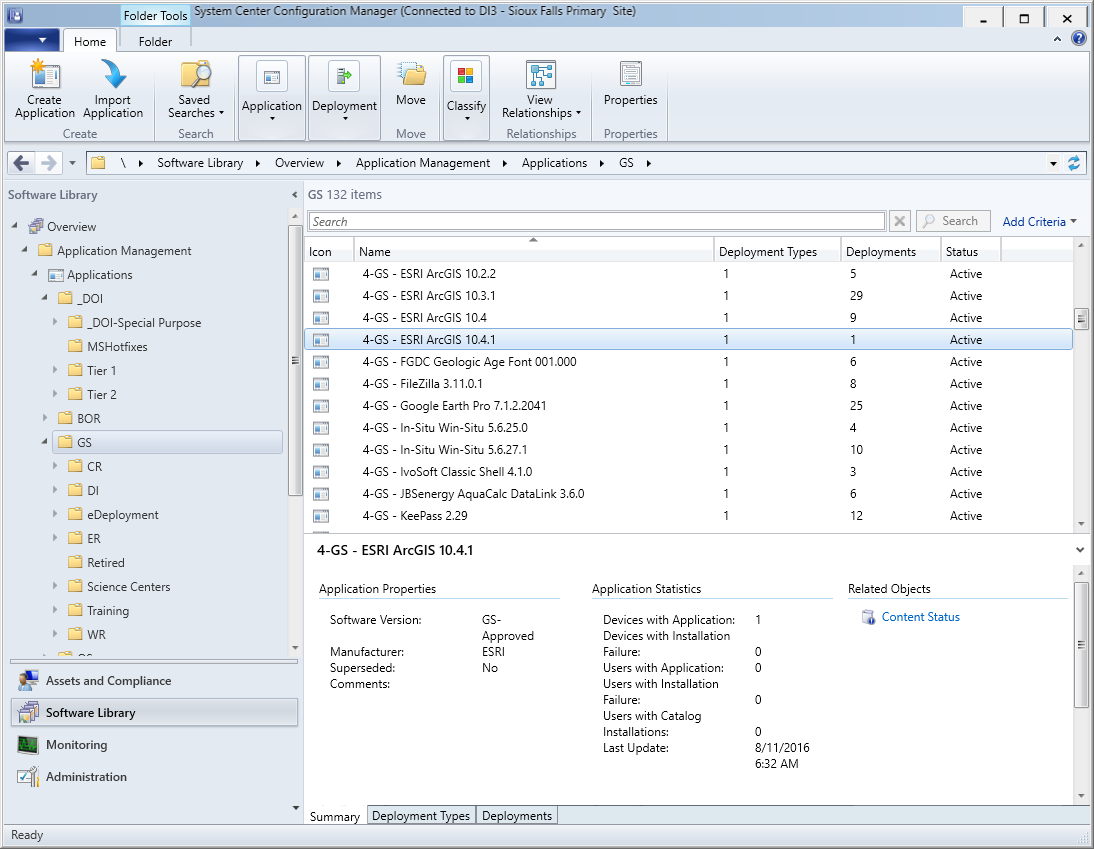This screenshot has width=1094, height=849.
Task: Clear the search with the X button
Action: tap(900, 221)
